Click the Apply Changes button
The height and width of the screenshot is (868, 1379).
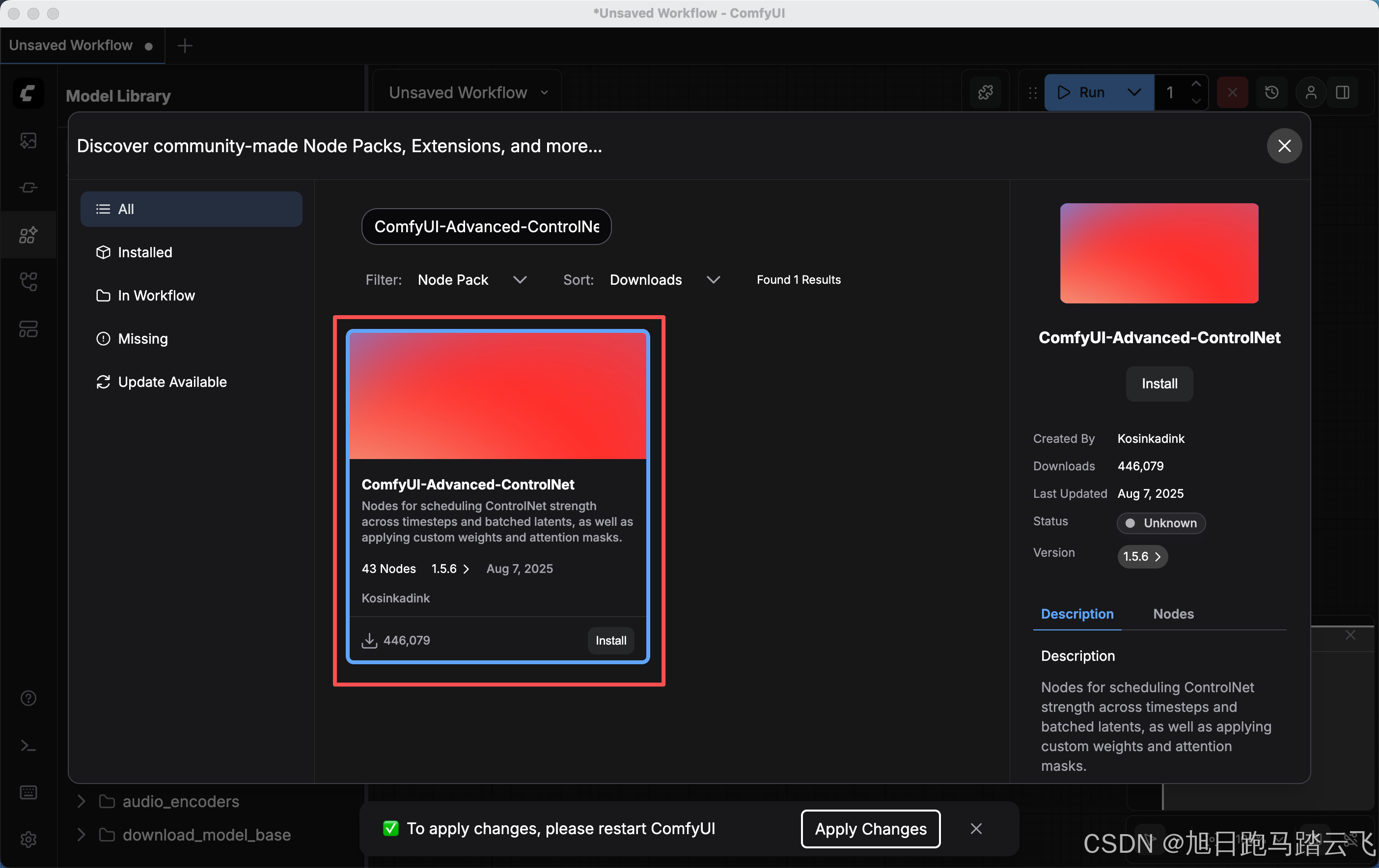coord(870,829)
